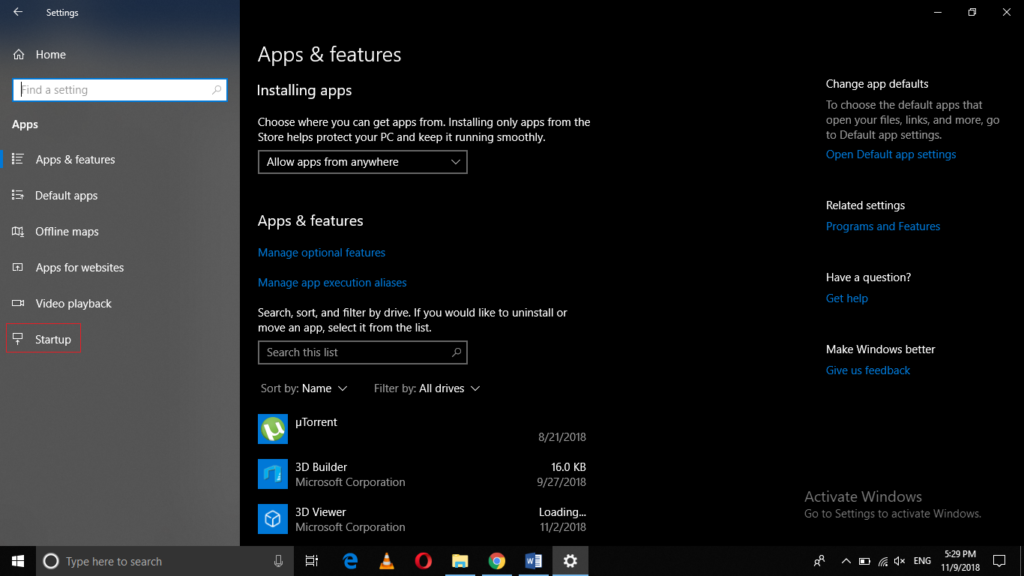Open Manage optional features link
This screenshot has width=1024, height=576.
321,253
